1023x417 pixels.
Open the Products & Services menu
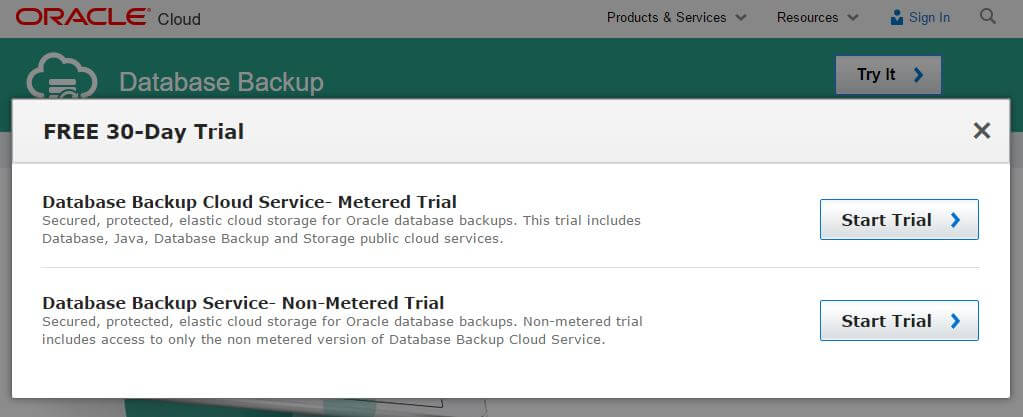pos(667,17)
